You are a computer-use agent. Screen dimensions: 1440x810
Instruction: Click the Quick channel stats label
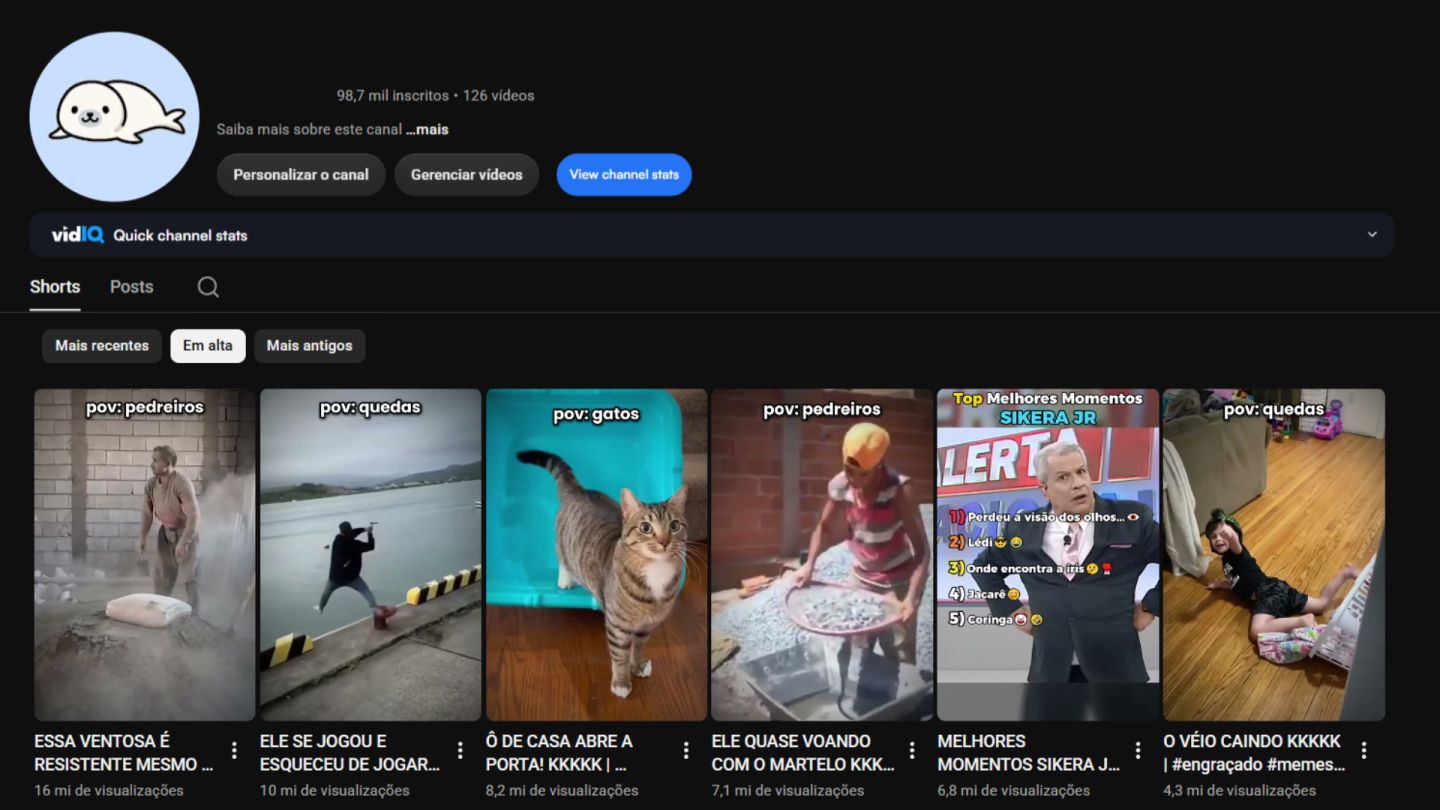[180, 235]
